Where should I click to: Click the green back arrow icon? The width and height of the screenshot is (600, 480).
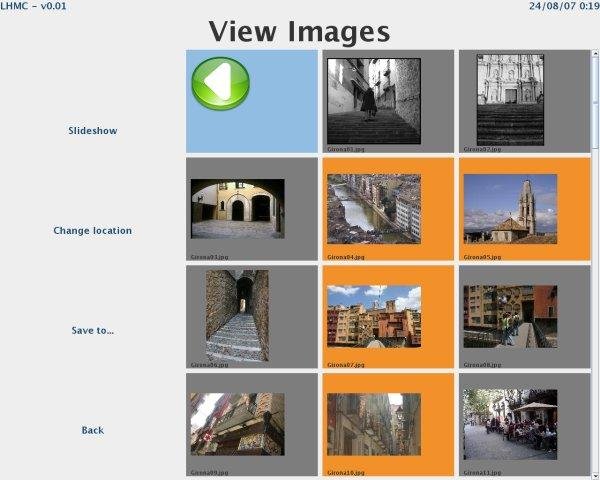tap(220, 83)
